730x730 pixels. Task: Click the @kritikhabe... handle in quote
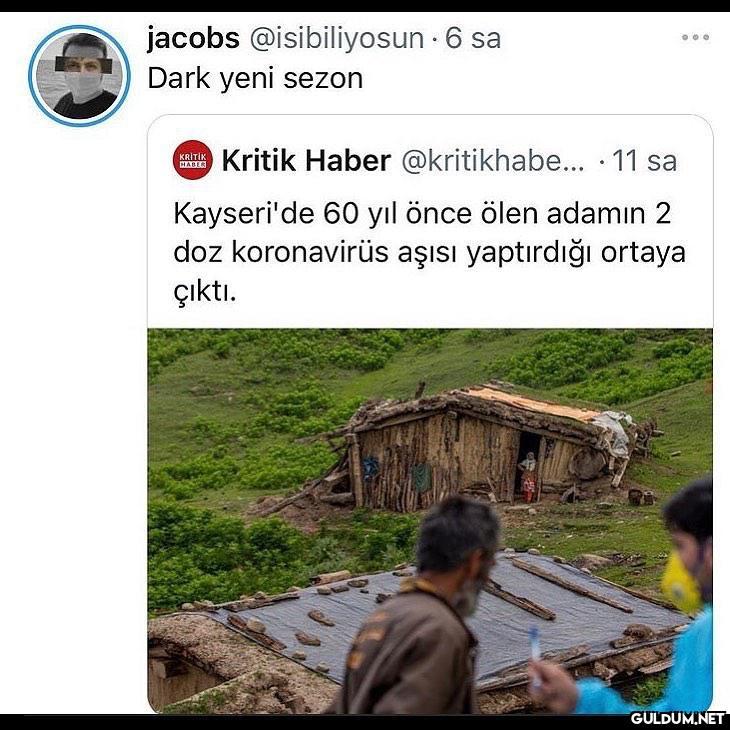coord(493,161)
